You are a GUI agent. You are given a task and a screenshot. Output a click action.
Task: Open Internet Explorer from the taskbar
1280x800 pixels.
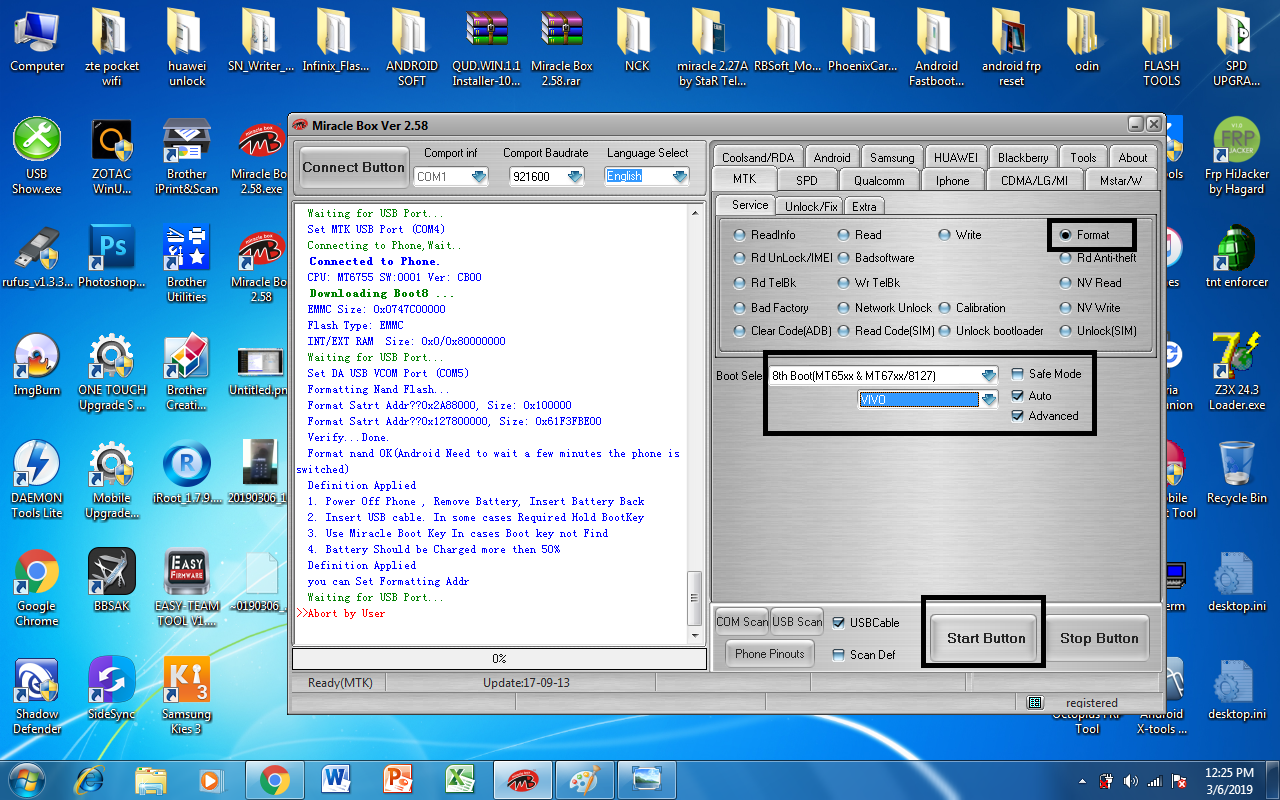[x=89, y=778]
